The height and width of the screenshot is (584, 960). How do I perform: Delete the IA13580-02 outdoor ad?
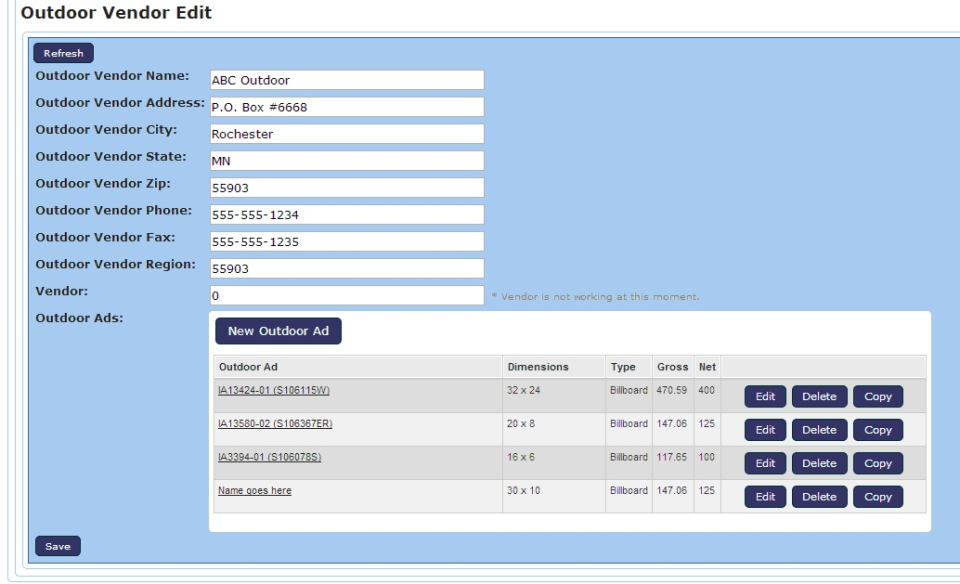[819, 429]
